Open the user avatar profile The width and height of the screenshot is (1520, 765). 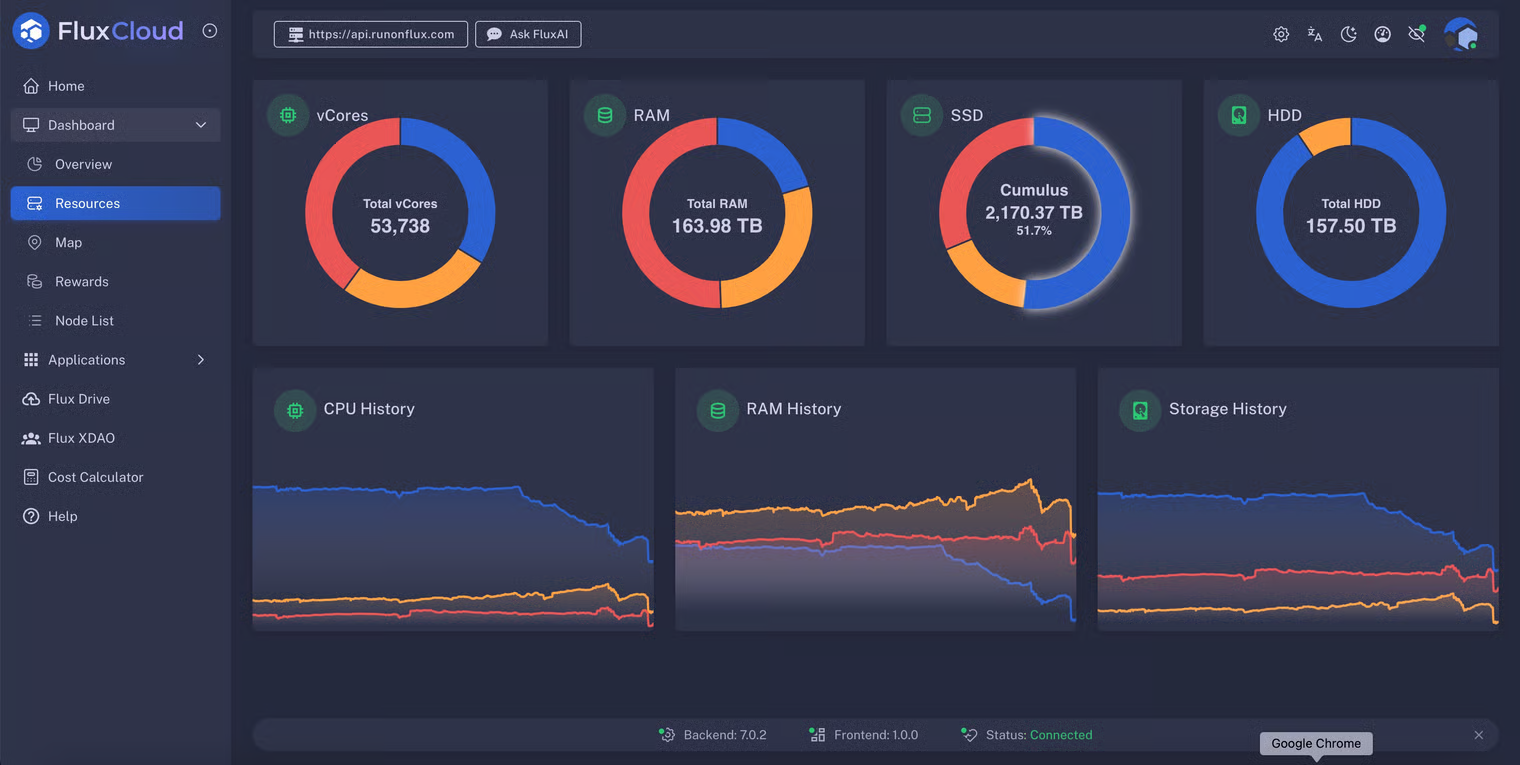point(1461,34)
